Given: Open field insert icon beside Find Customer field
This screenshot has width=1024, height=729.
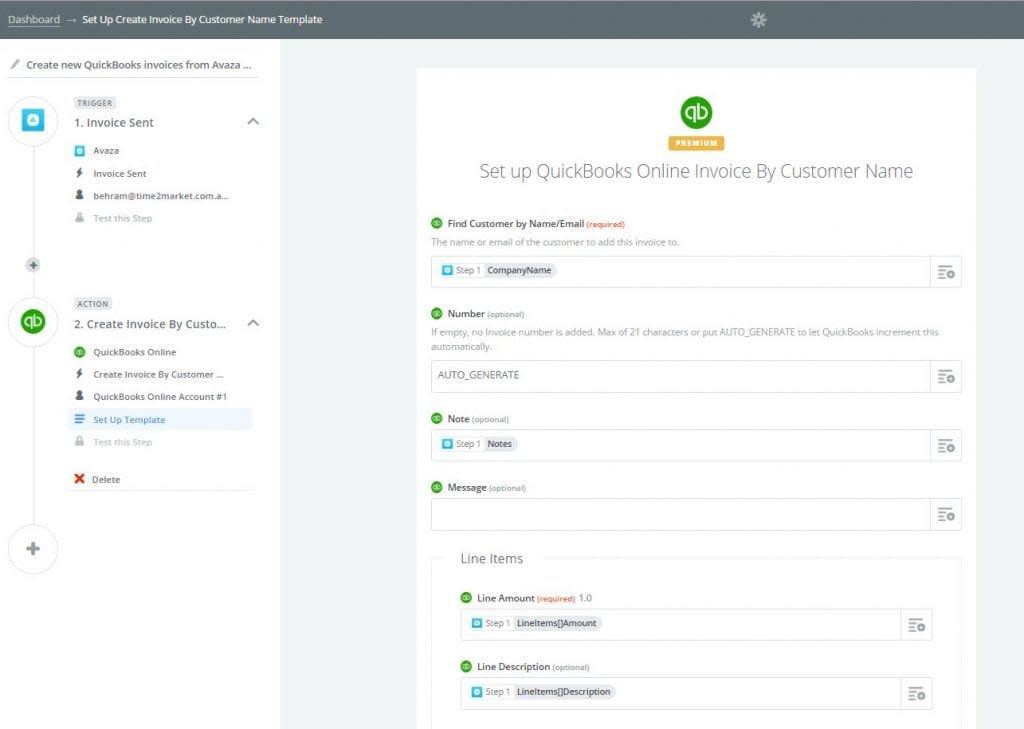Looking at the screenshot, I should coord(946,270).
